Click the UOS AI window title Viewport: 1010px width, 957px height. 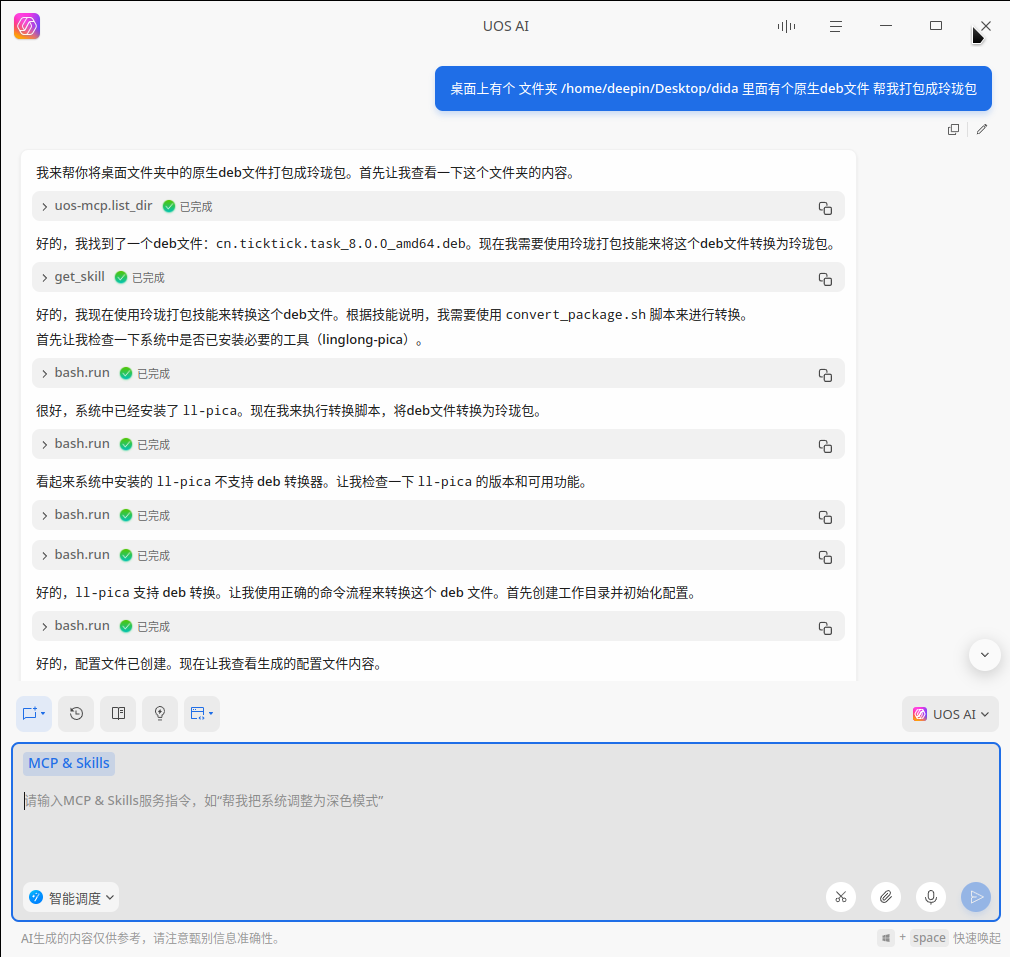[x=506, y=26]
